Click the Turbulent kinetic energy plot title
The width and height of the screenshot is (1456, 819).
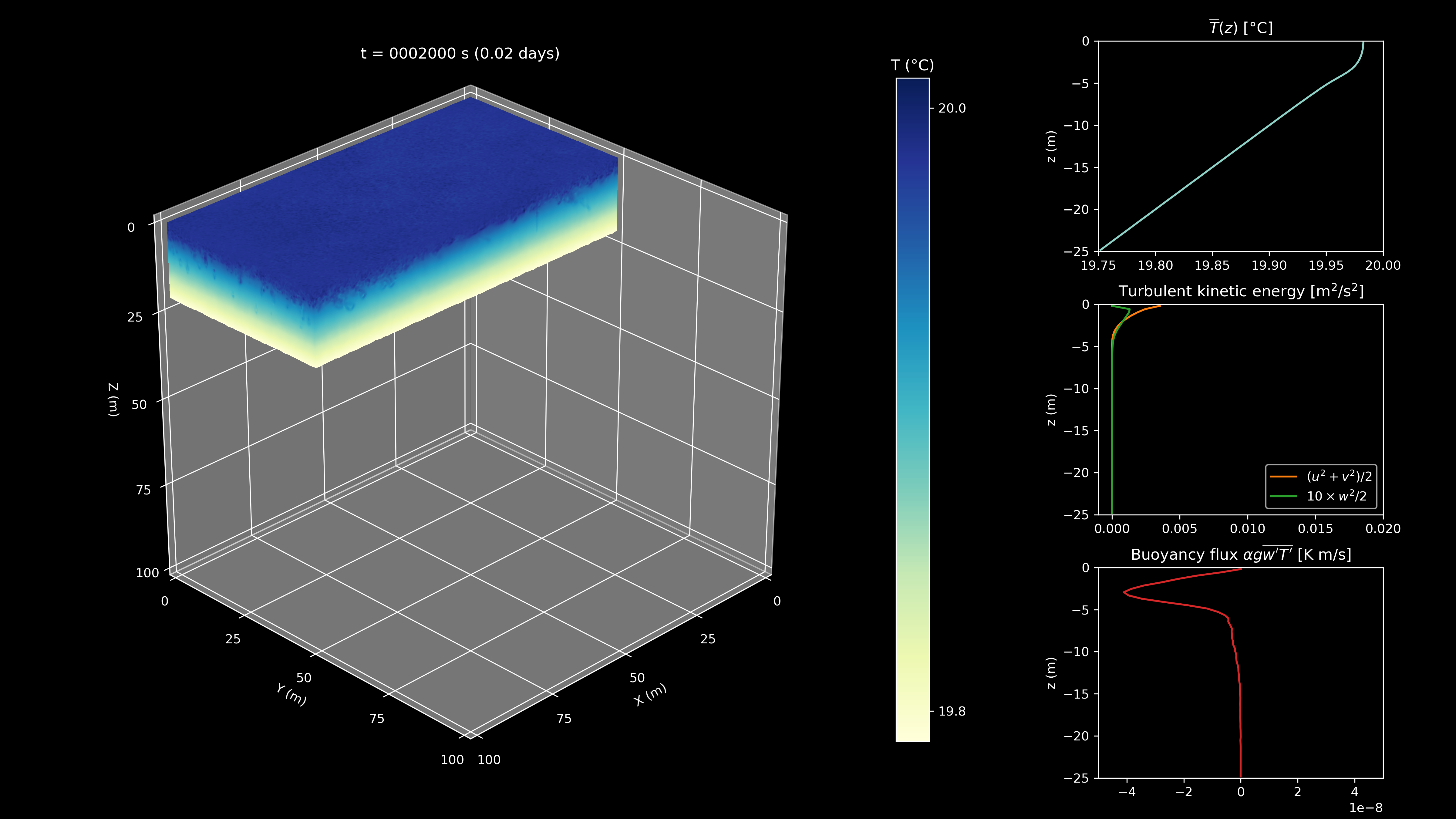tap(1241, 291)
